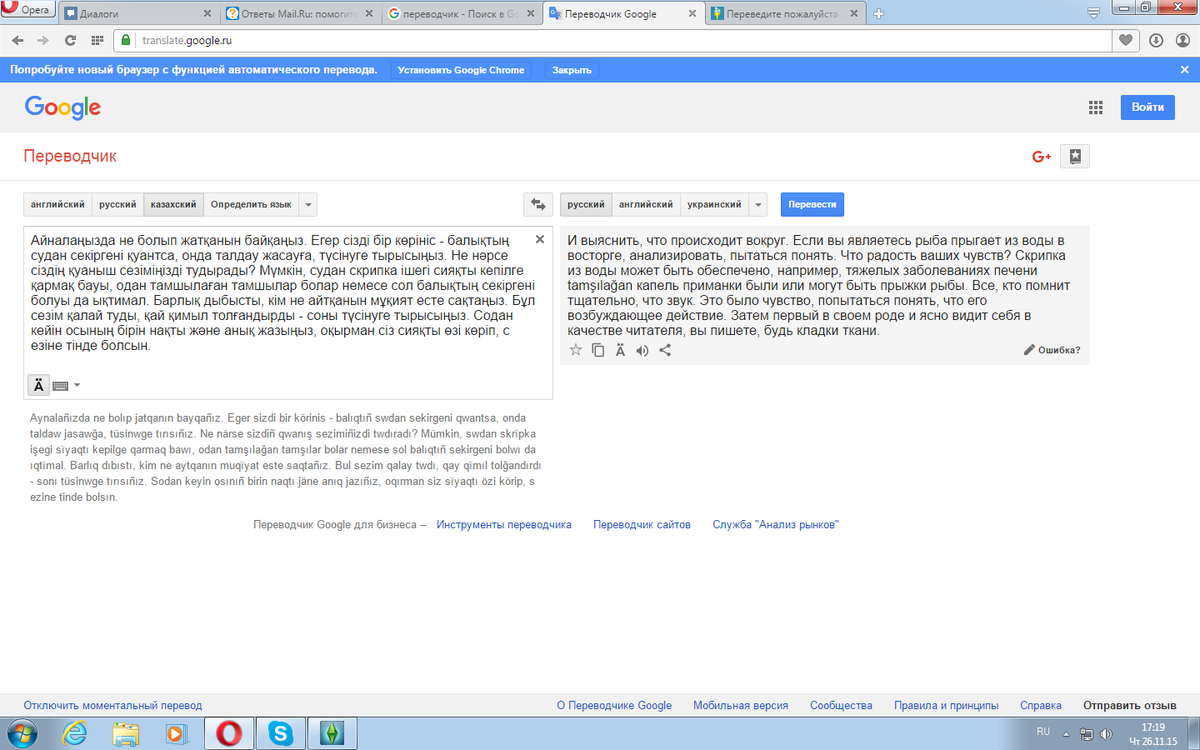
Task: Open Правила и принципы link
Action: (x=946, y=705)
